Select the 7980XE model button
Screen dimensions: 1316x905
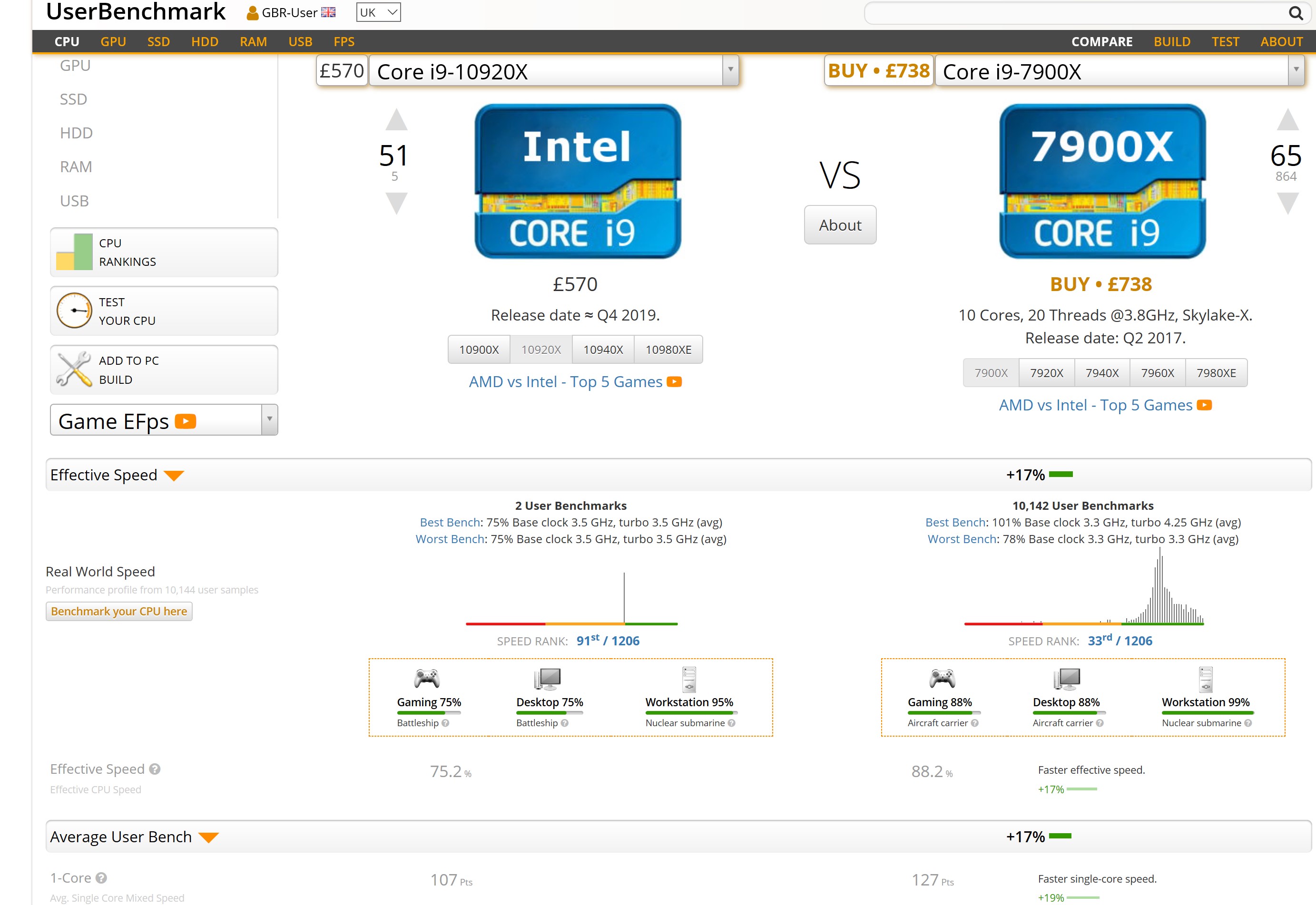(x=1216, y=372)
